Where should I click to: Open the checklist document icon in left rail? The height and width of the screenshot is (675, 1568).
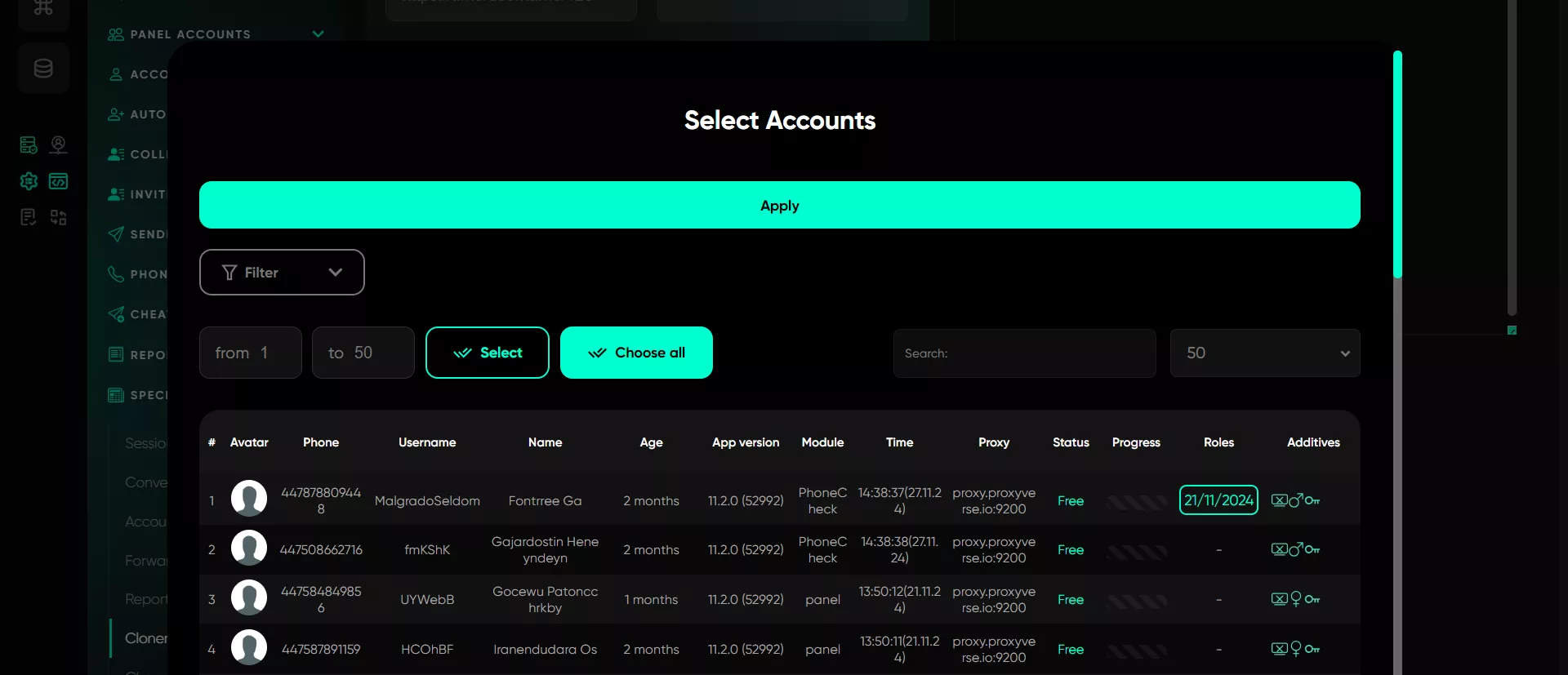[29, 217]
